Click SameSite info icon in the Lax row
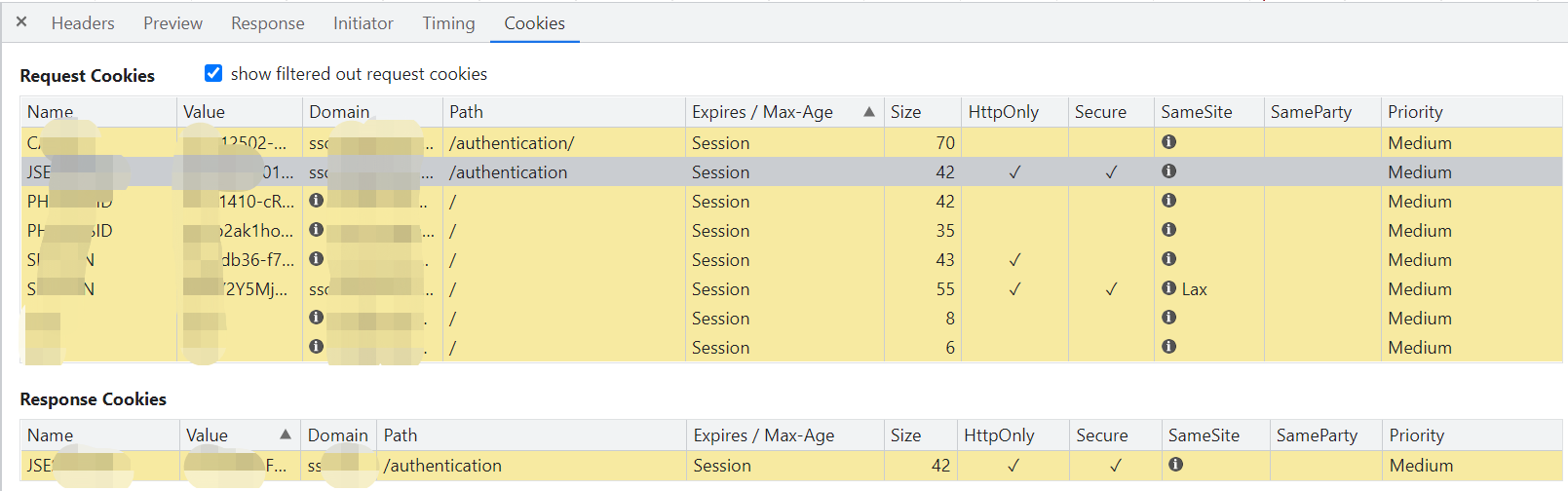Viewport: 1568px width, 491px height. pyautogui.click(x=1168, y=288)
